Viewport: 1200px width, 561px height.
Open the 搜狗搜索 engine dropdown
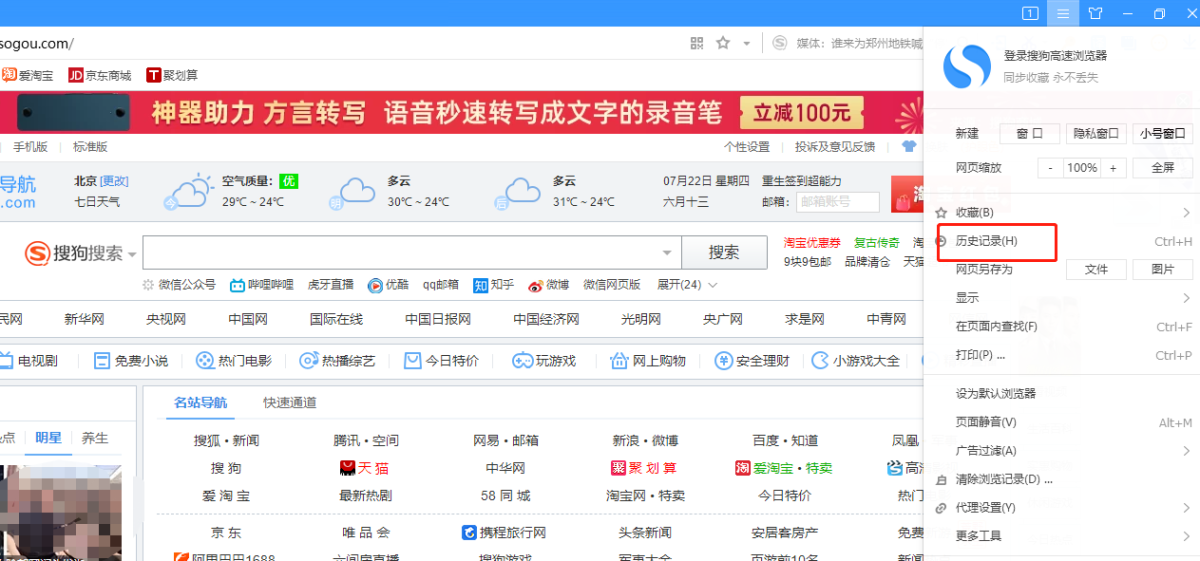(131, 254)
